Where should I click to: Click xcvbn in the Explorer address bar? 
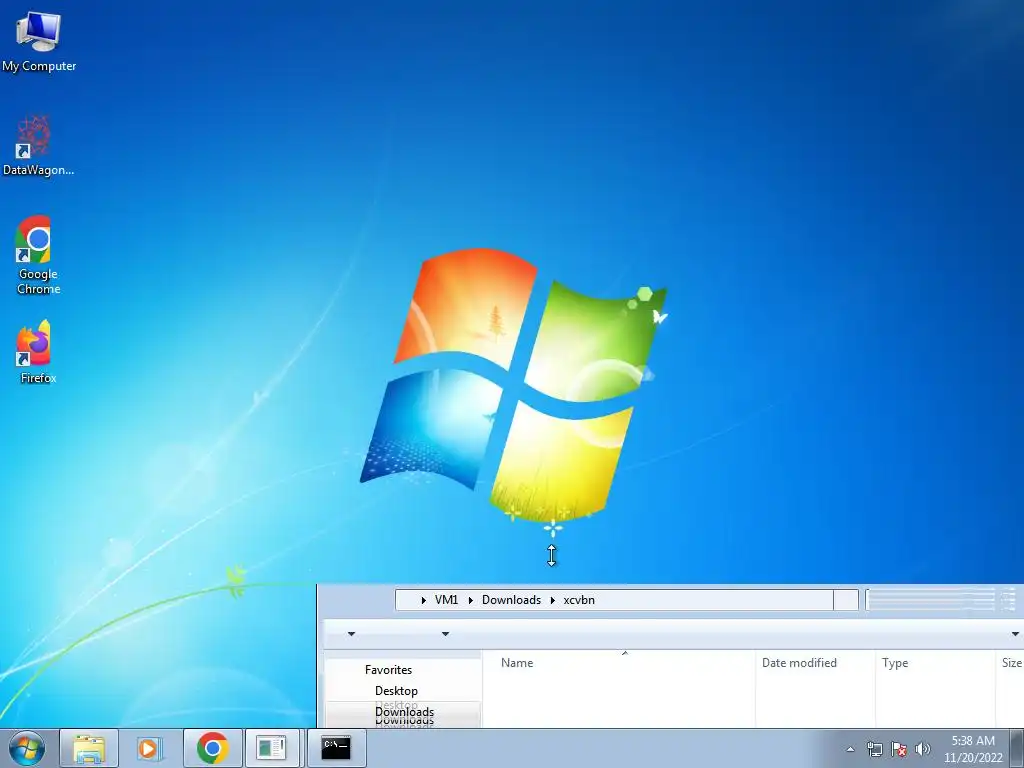[x=579, y=600]
